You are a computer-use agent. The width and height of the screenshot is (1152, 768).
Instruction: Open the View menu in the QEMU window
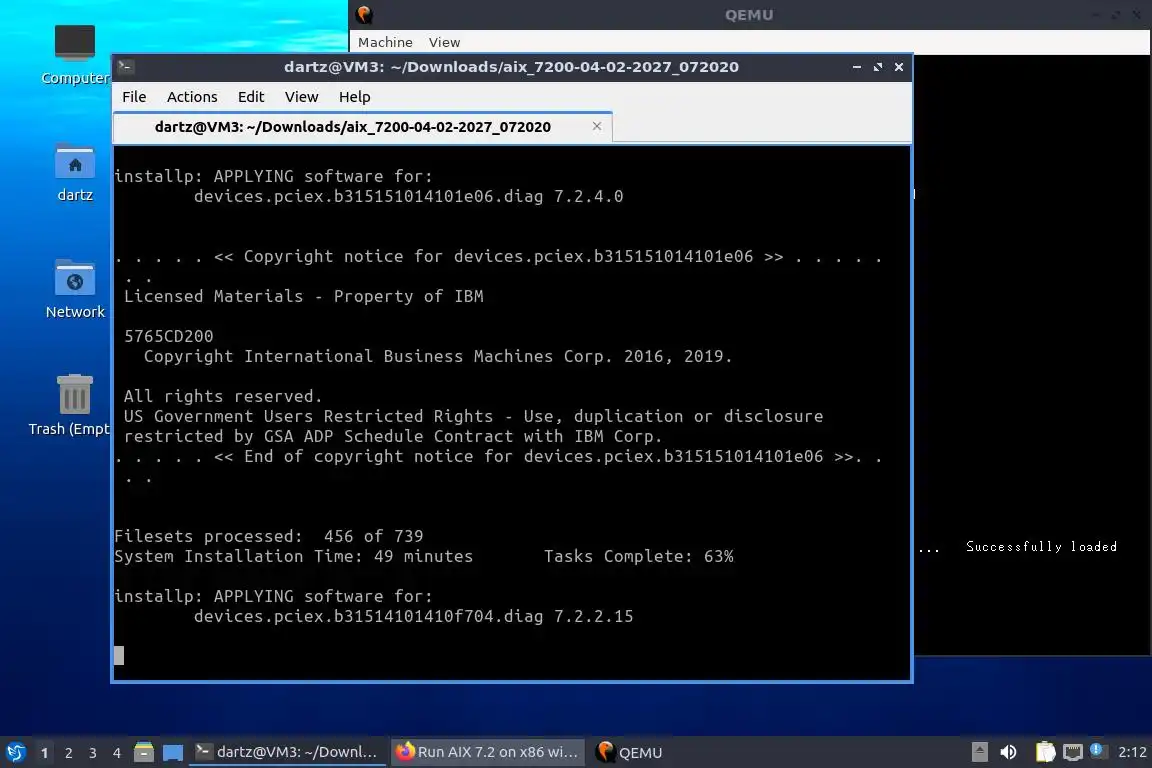point(444,43)
